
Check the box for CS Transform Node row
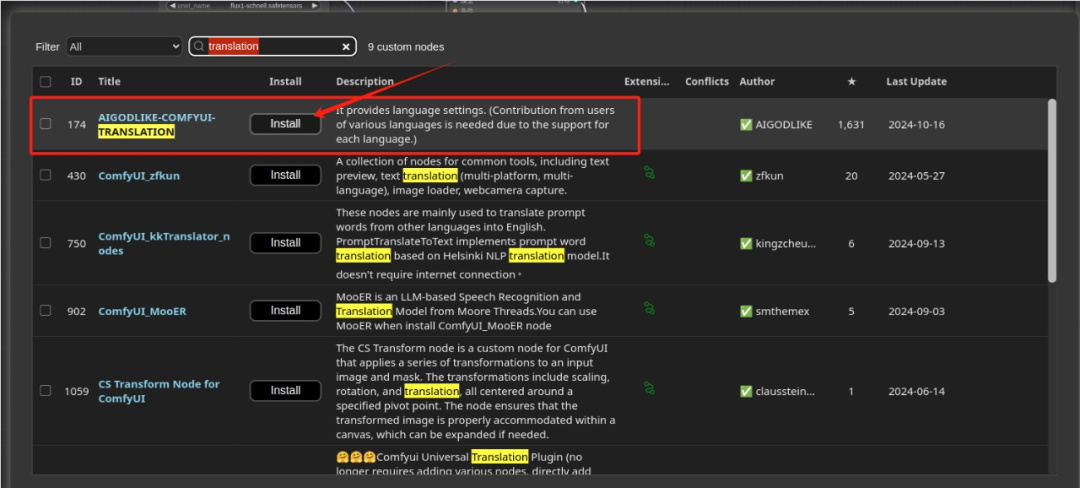click(45, 390)
